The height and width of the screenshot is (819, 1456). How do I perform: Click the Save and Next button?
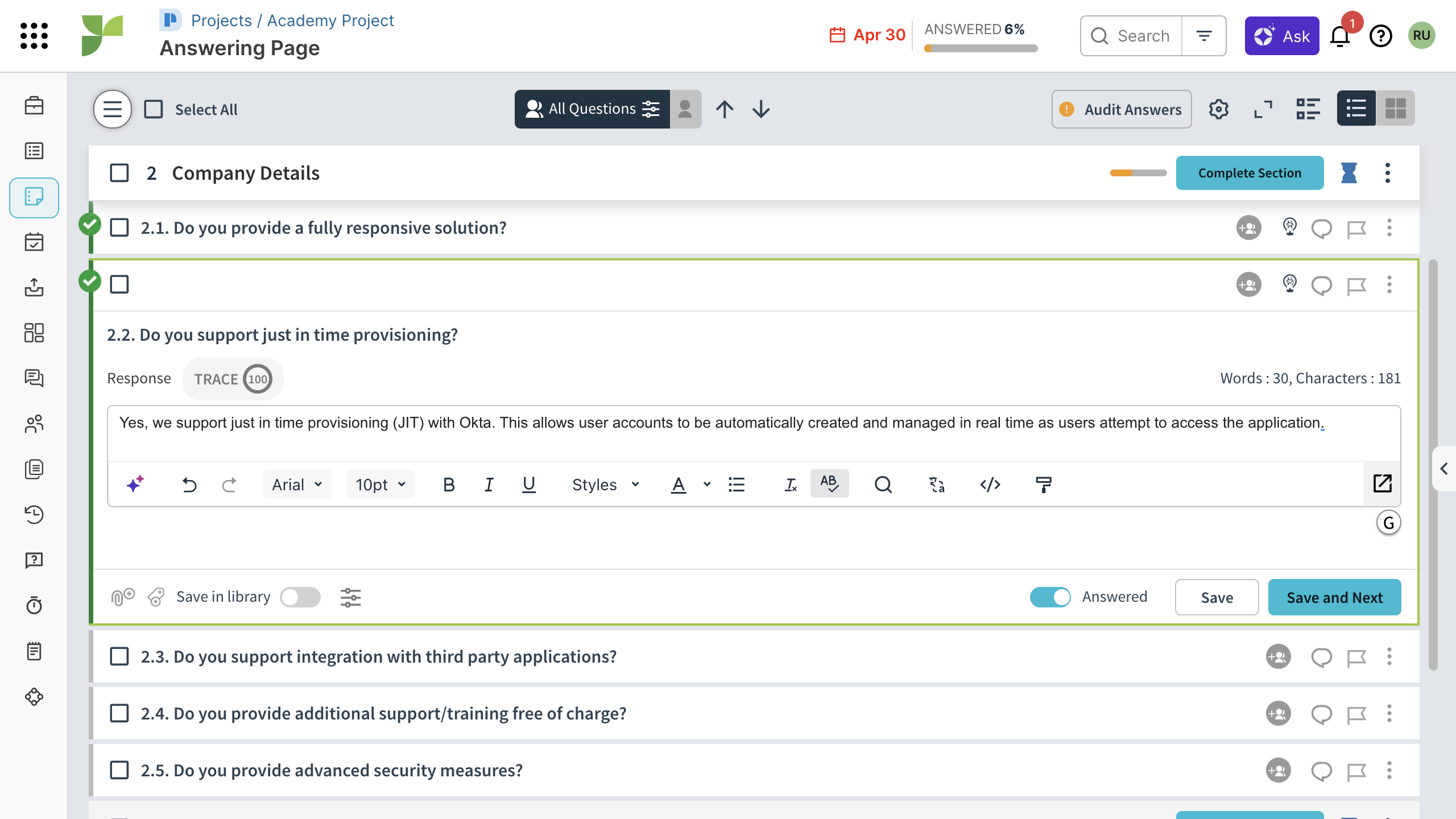tap(1334, 597)
